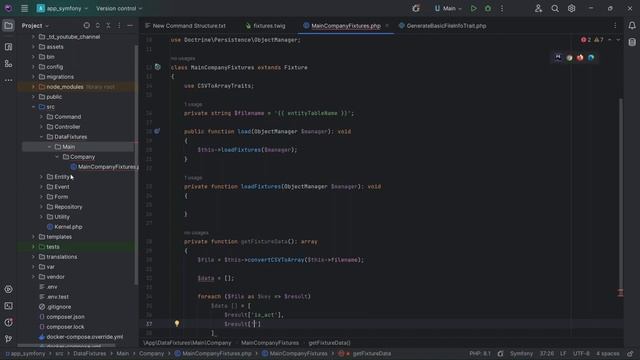Open the app_symfony project dropdown
This screenshot has height=360, width=640.
tap(62, 8)
